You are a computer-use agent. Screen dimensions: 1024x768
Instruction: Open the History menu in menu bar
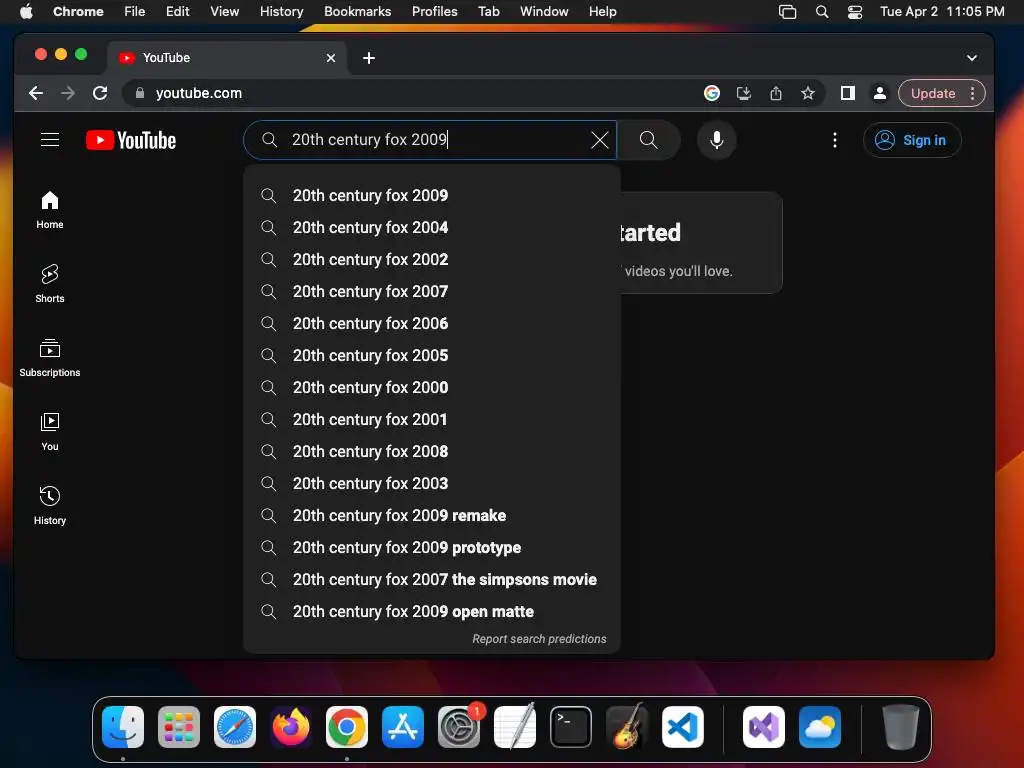tap(281, 11)
